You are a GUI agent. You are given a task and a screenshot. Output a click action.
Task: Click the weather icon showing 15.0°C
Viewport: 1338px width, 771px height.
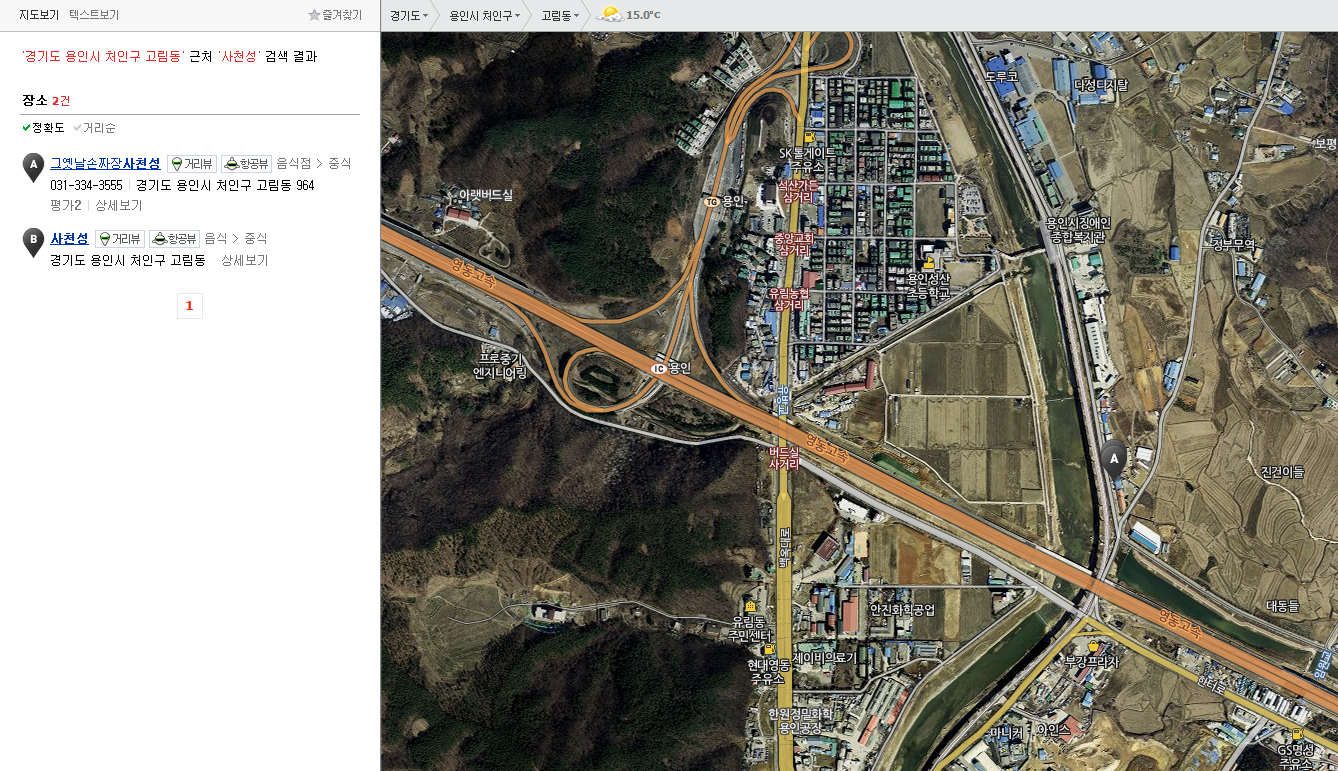[608, 15]
